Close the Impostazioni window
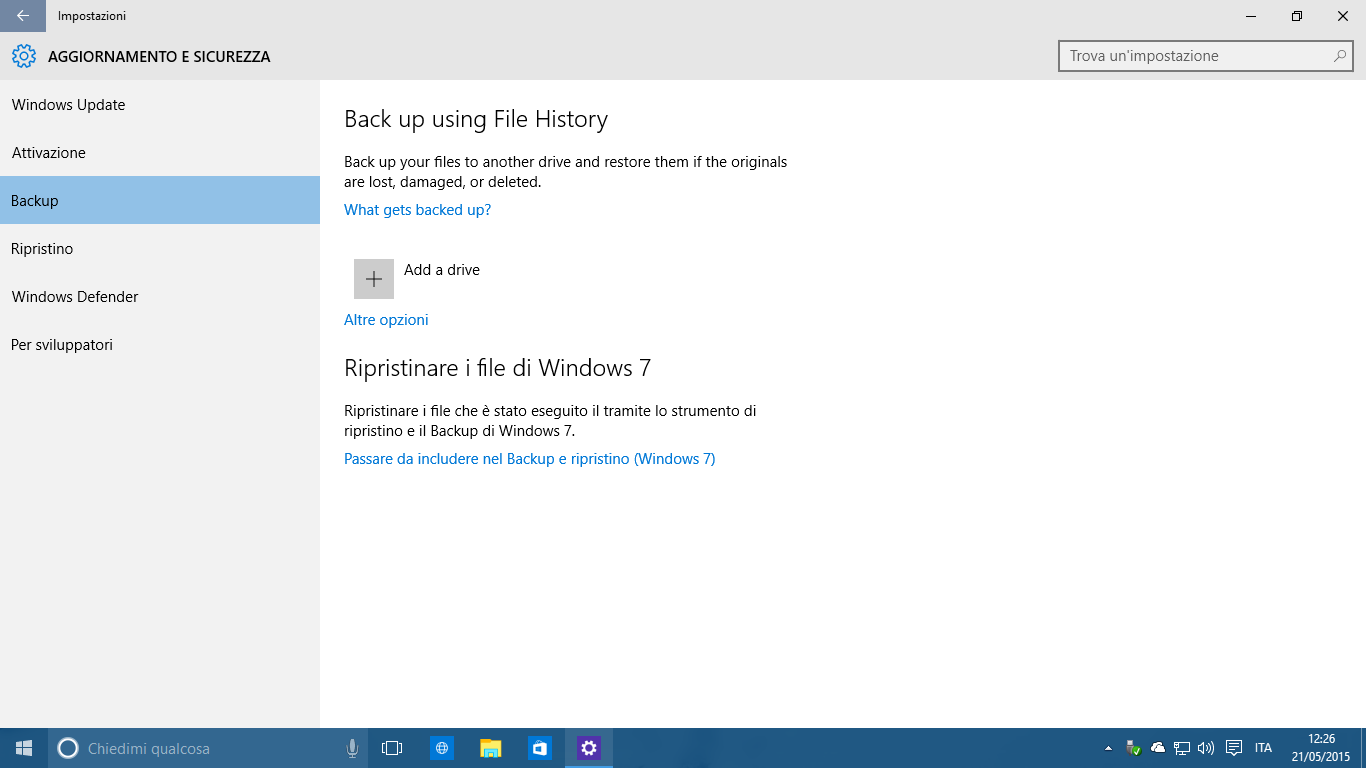The image size is (1366, 768). coord(1343,16)
